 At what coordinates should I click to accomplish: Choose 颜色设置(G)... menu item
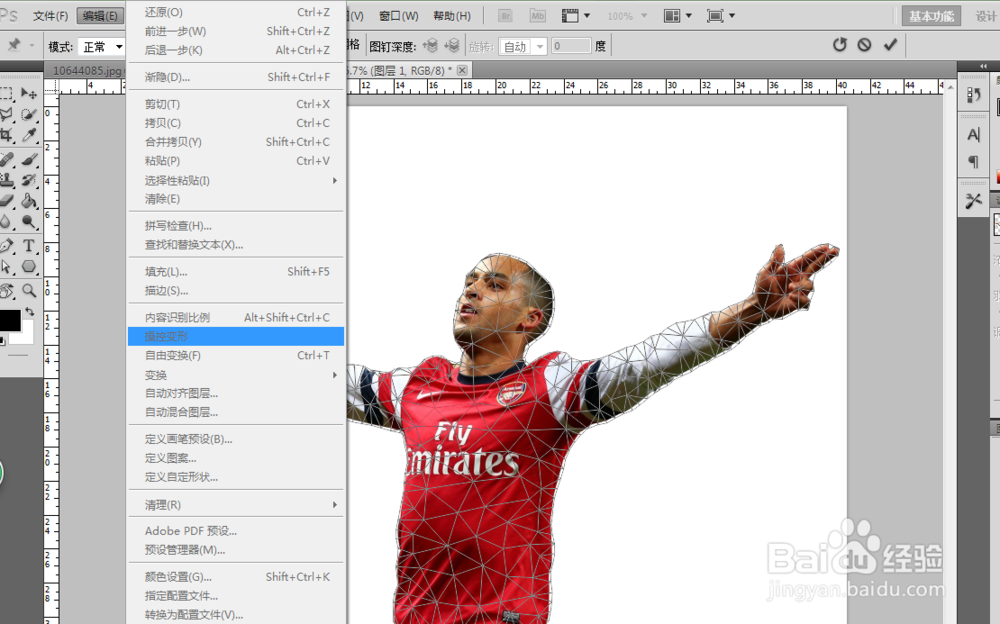tap(236, 577)
